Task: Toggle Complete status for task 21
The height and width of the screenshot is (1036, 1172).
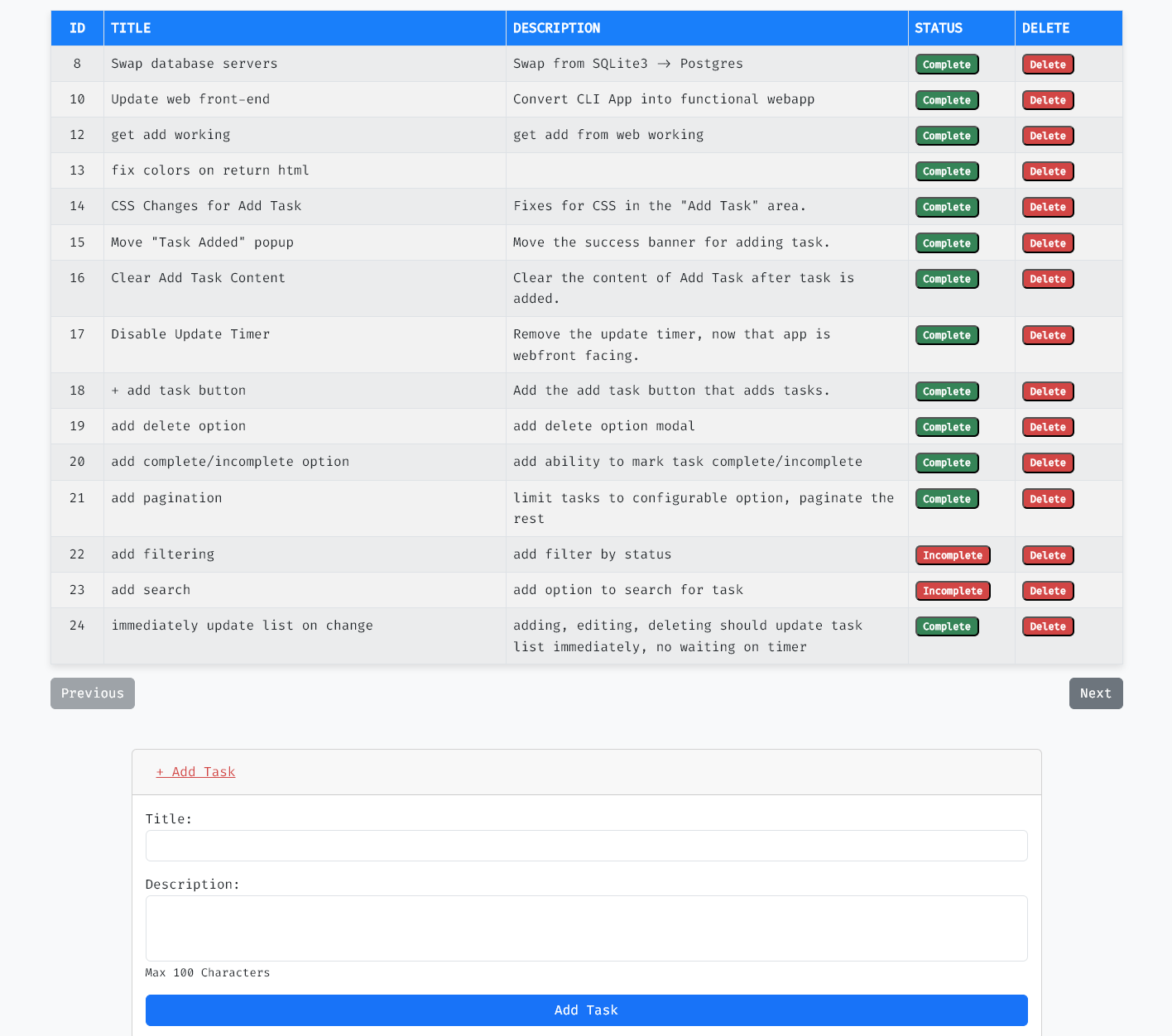Action: pyautogui.click(x=947, y=499)
